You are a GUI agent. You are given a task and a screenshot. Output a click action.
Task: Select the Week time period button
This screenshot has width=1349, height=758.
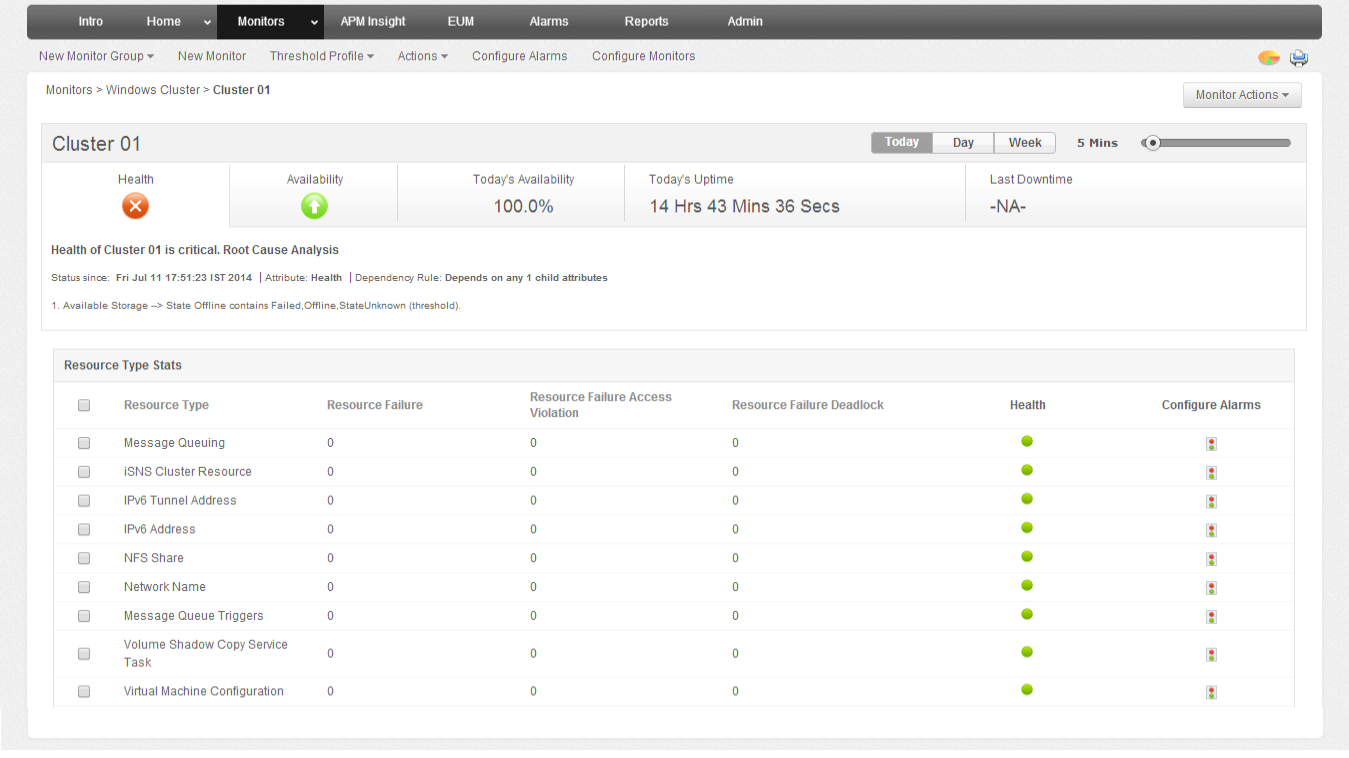1025,142
